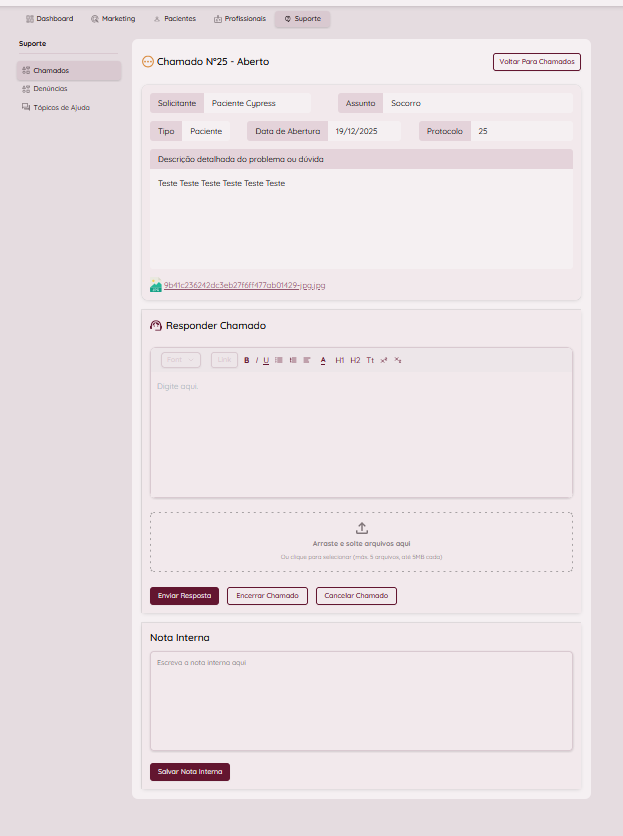Click Voltar Para Chamados button

pos(536,62)
